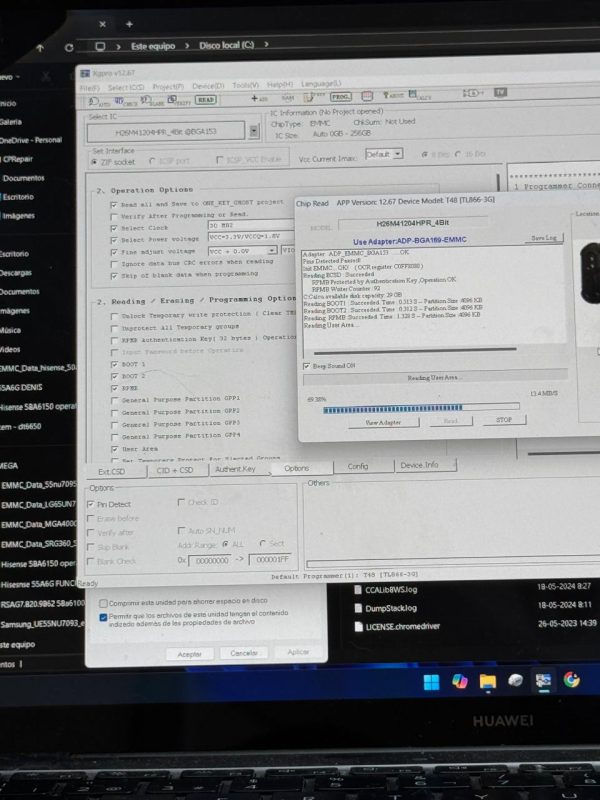Toggle the User Area checkbox
Viewport: 600px width, 800px height.
pos(114,449)
